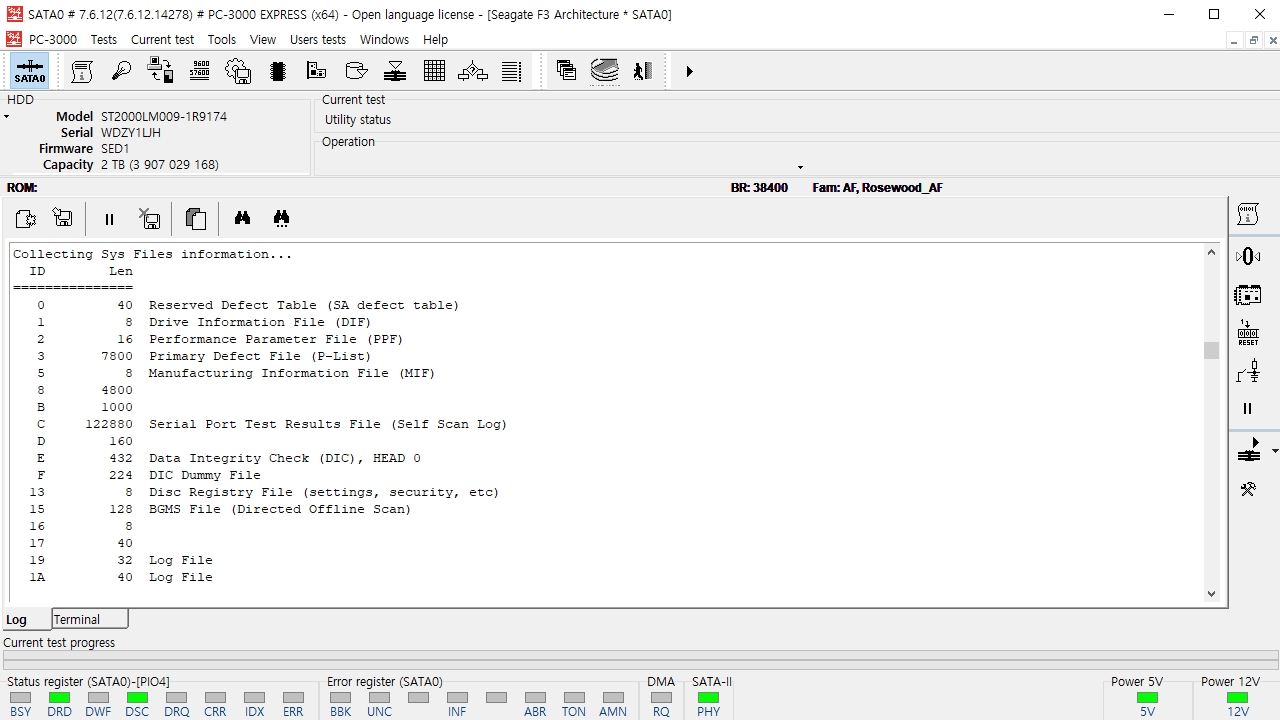Viewport: 1280px width, 720px height.
Task: Click the RESET icon in right sidebar
Action: click(1248, 333)
